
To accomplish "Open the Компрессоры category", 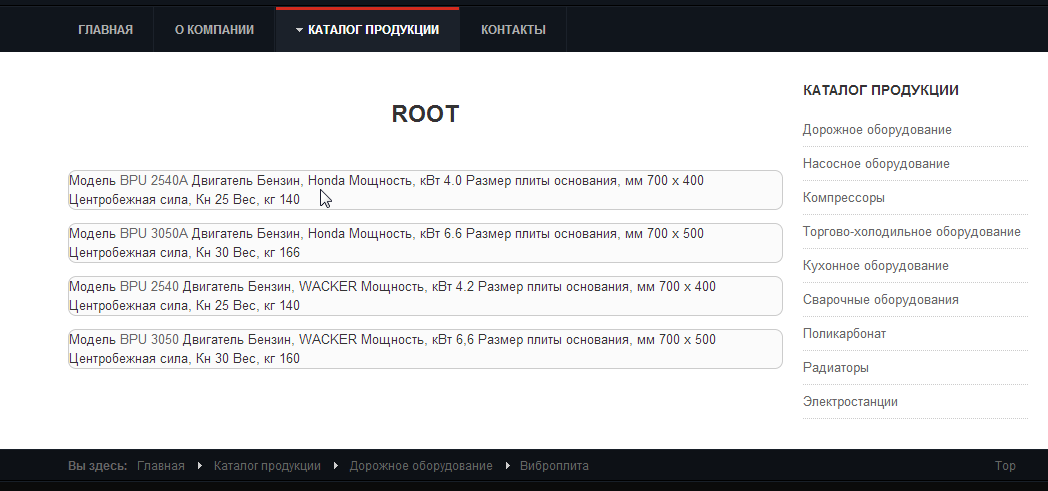I will tap(843, 198).
